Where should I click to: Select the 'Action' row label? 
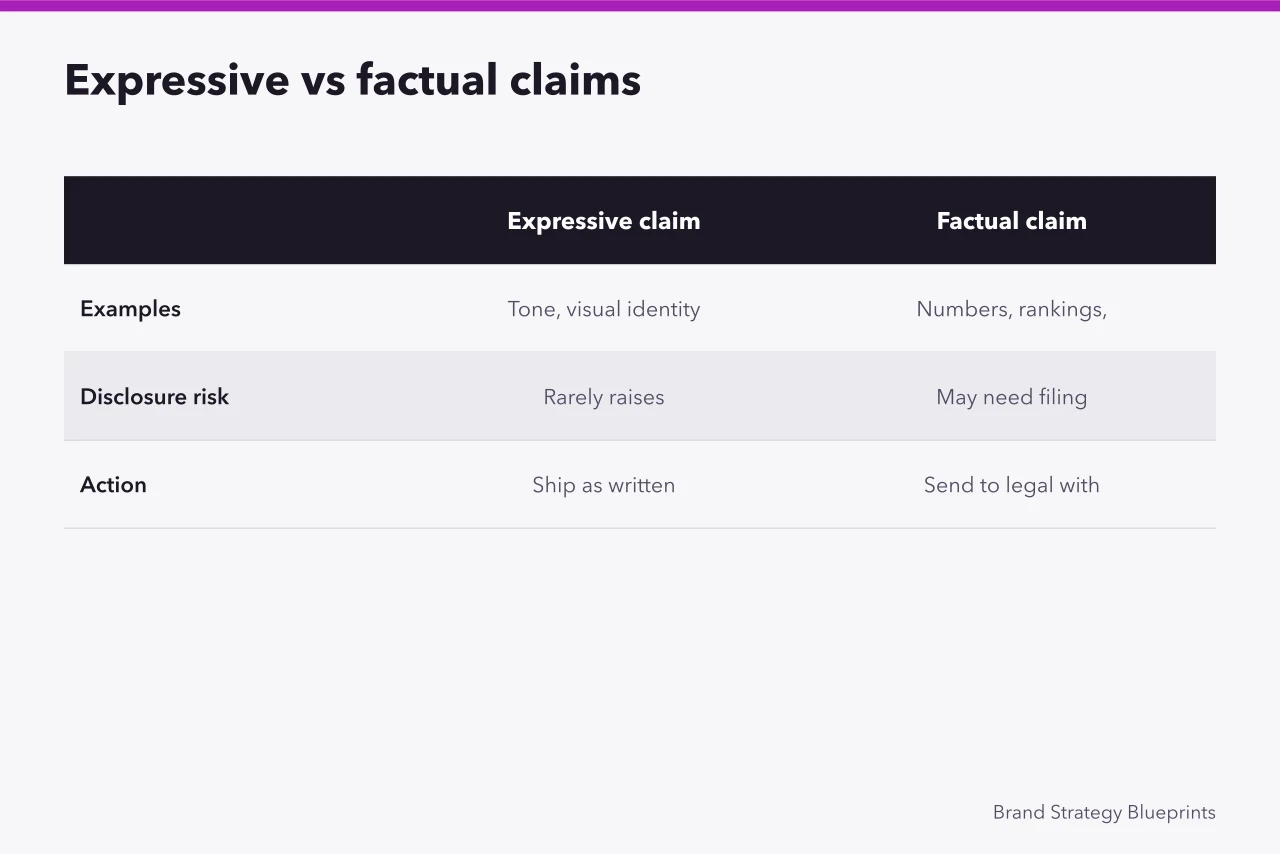tap(113, 485)
